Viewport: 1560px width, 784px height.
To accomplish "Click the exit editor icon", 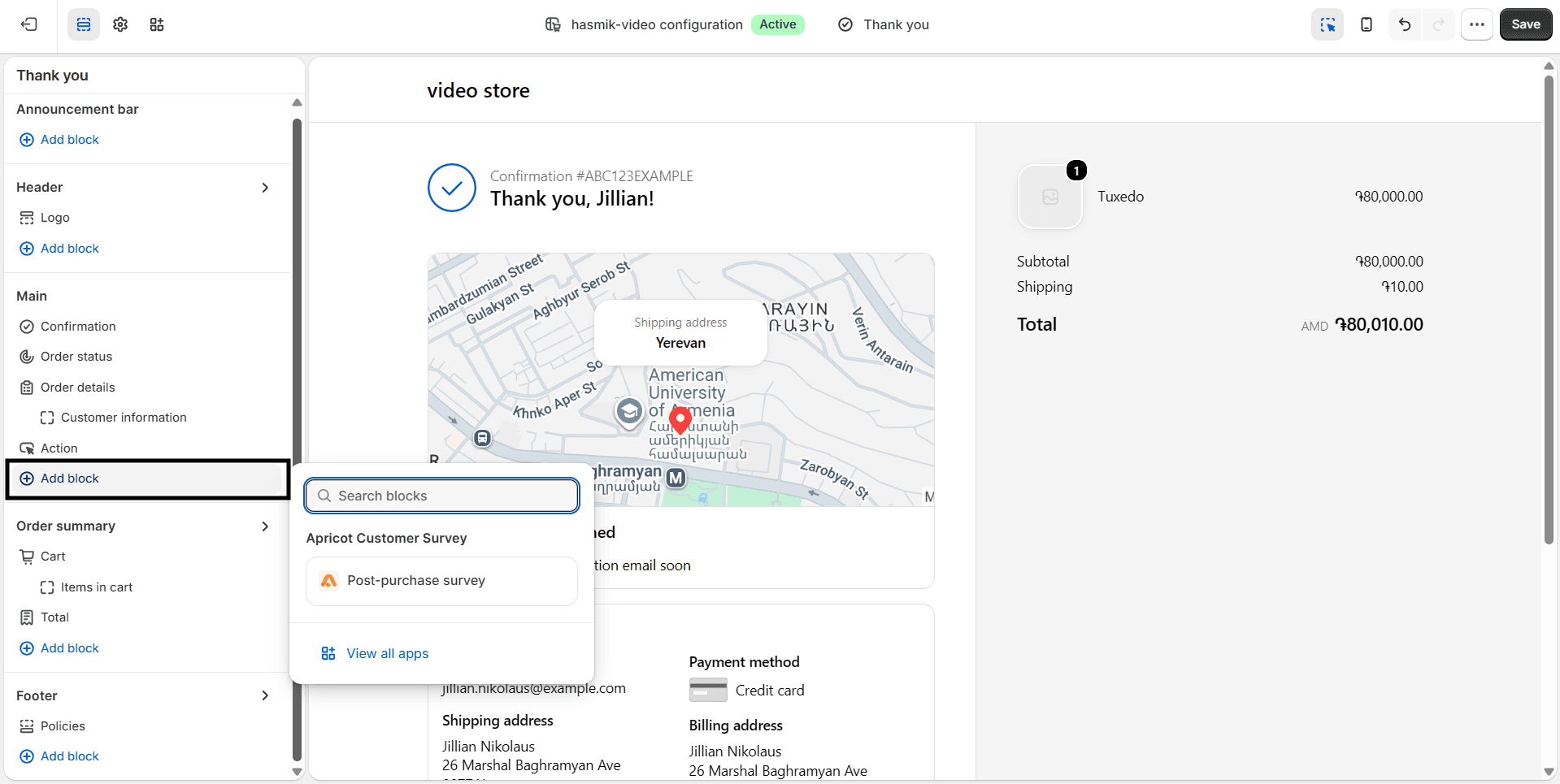I will click(x=29, y=24).
